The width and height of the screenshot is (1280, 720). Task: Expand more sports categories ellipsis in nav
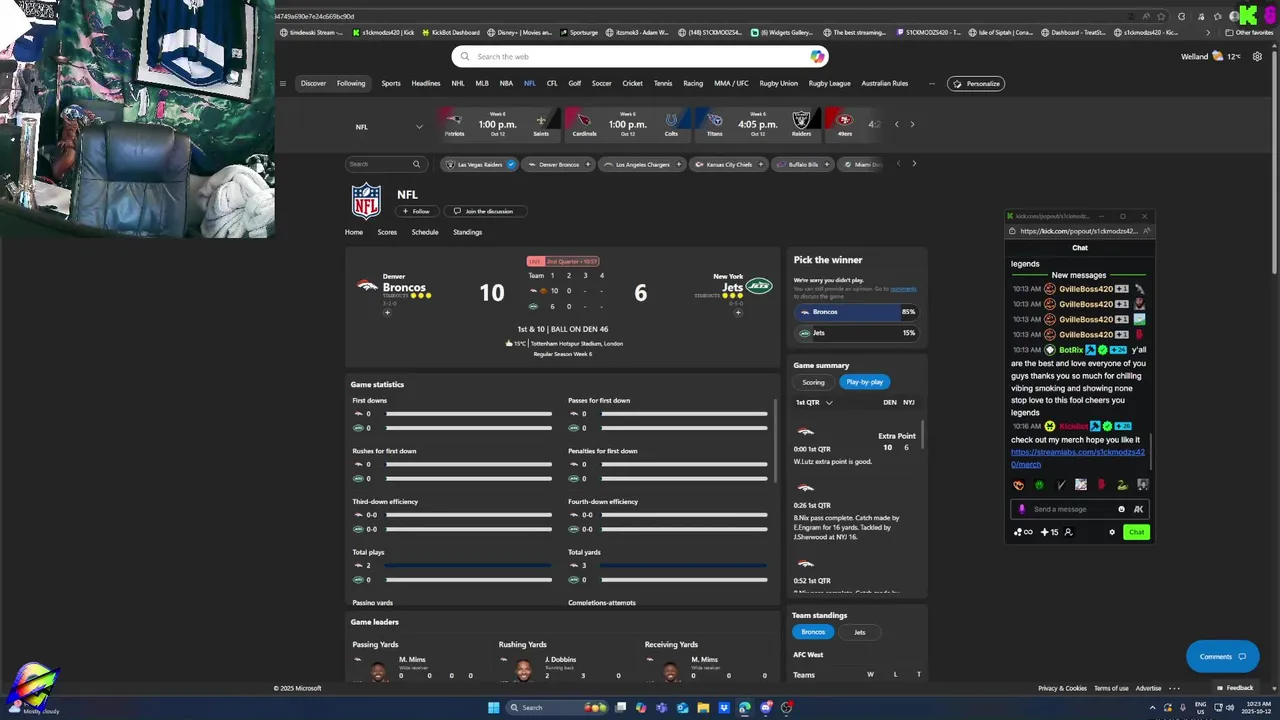tap(931, 83)
